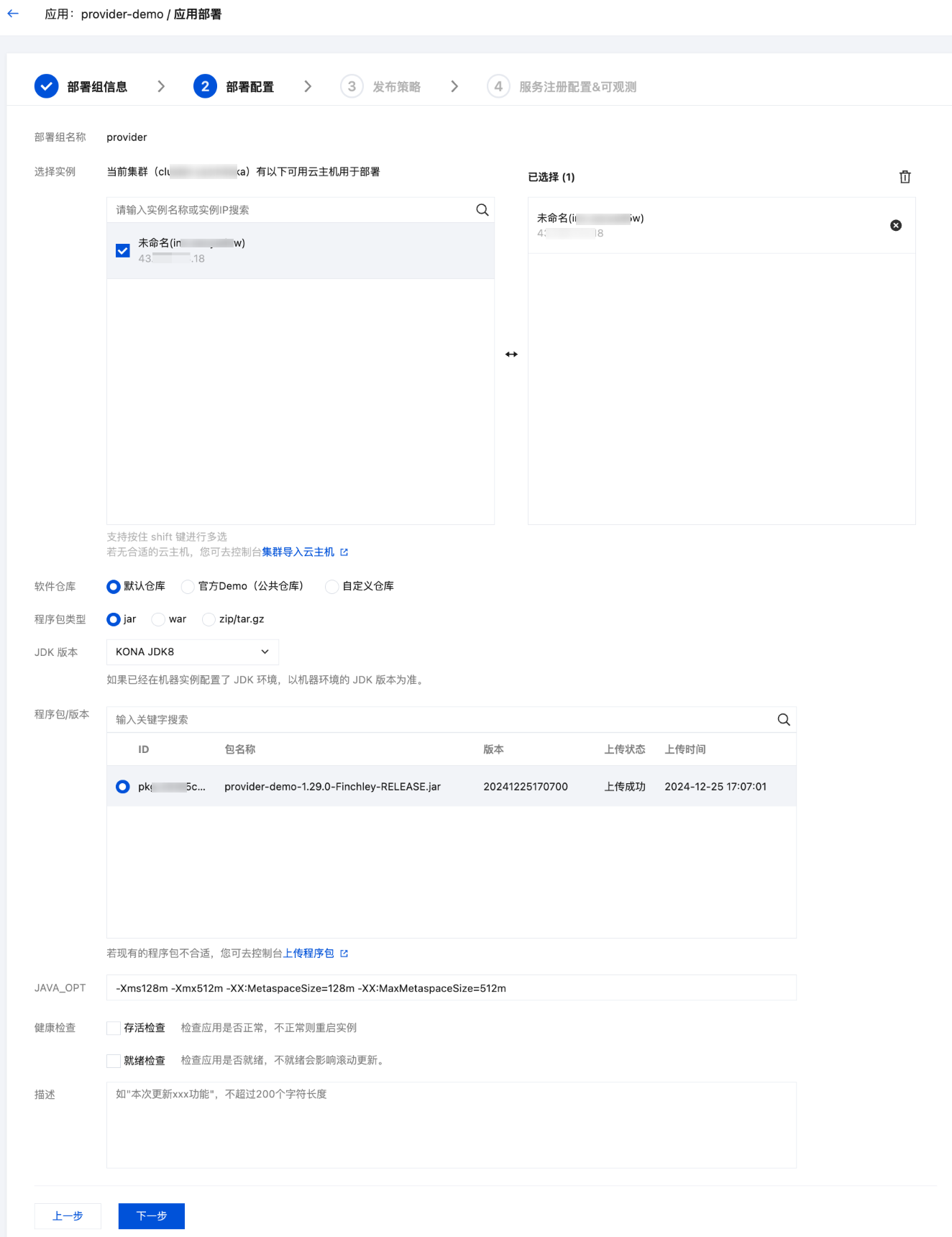
Task: Go back using the top-left arrow
Action: [13, 14]
